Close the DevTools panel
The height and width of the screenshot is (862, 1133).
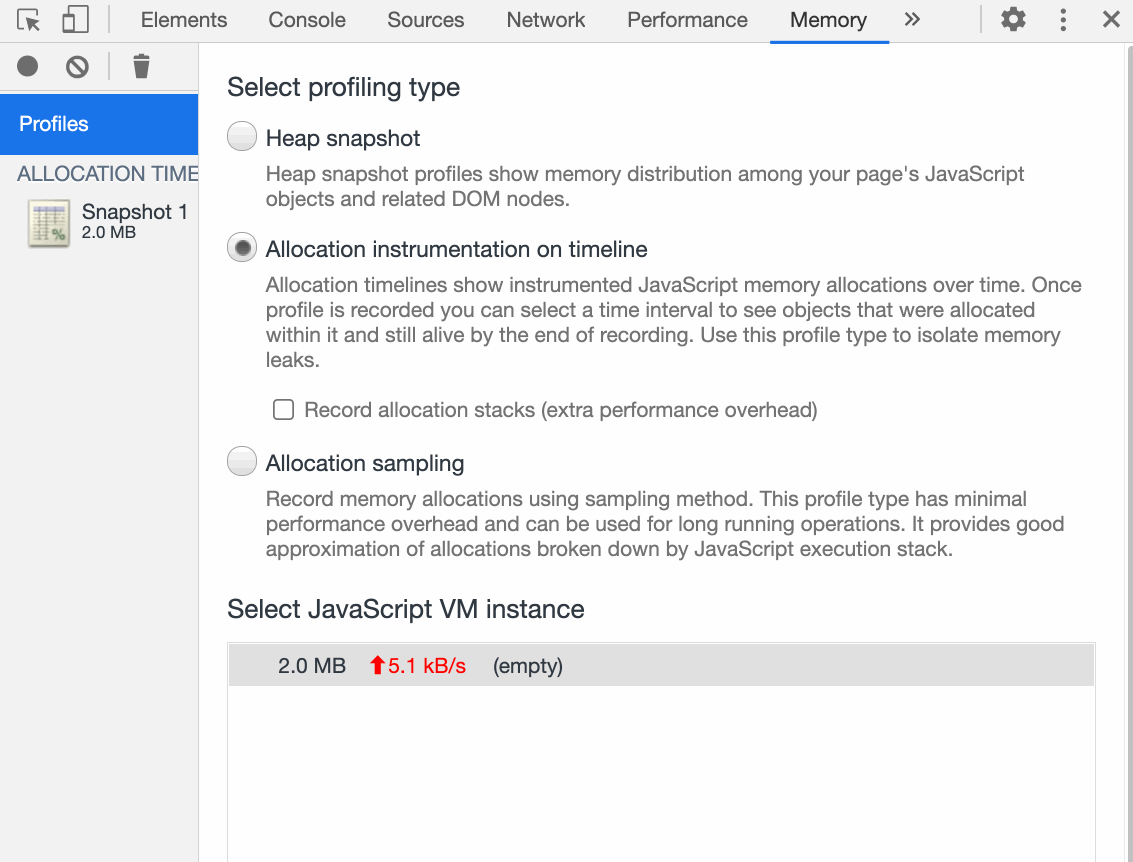pyautogui.click(x=1111, y=20)
